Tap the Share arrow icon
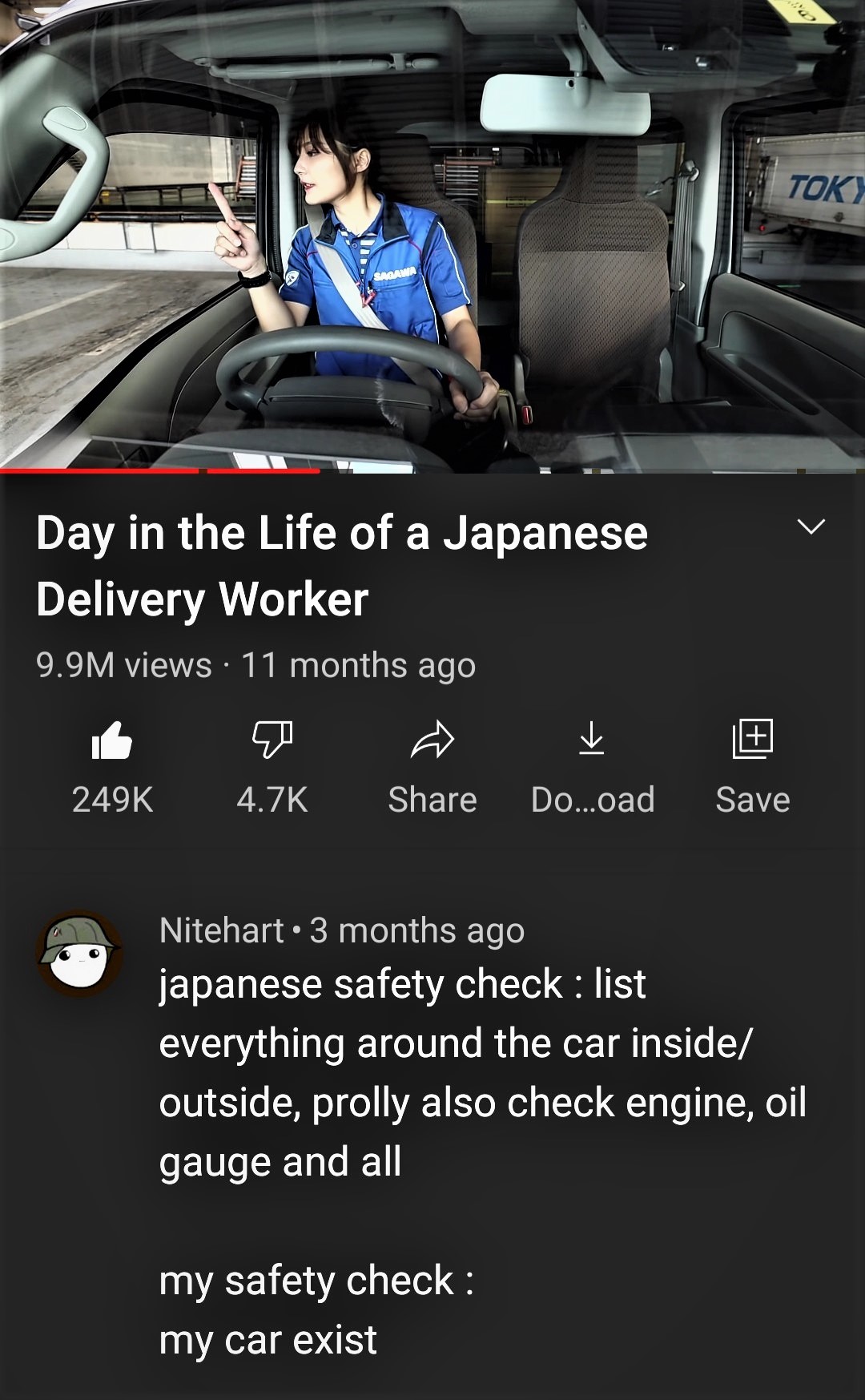 (x=432, y=740)
